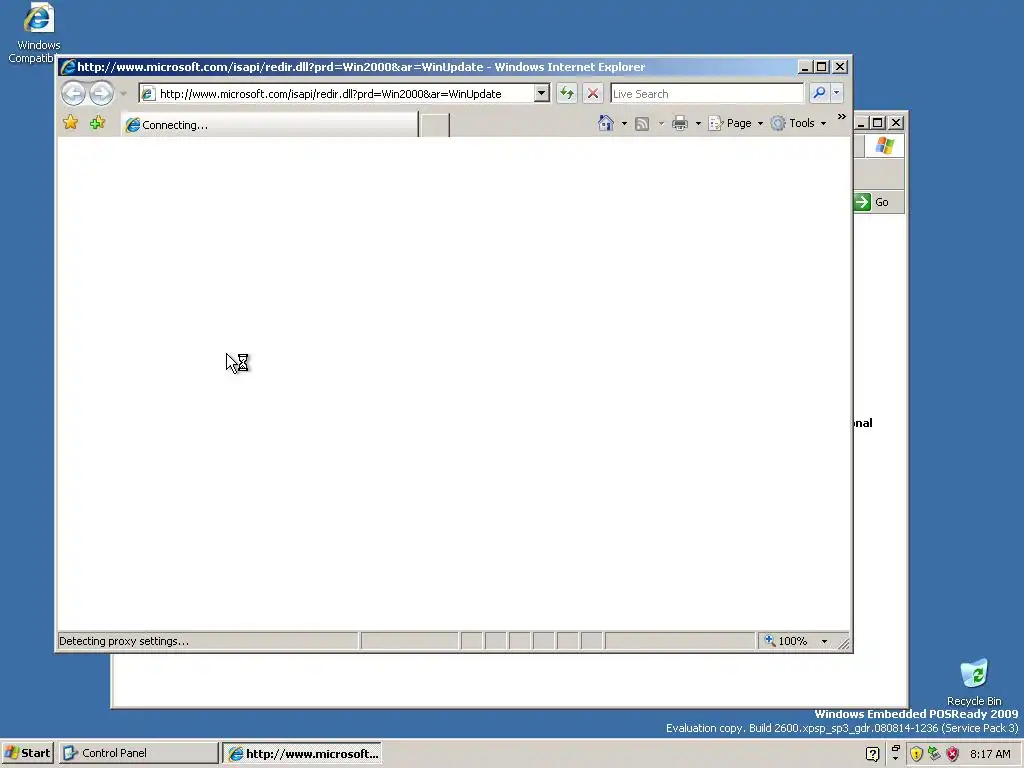The width and height of the screenshot is (1024, 768).
Task: Click the Add to Favorites star-plus icon
Action: (x=97, y=122)
